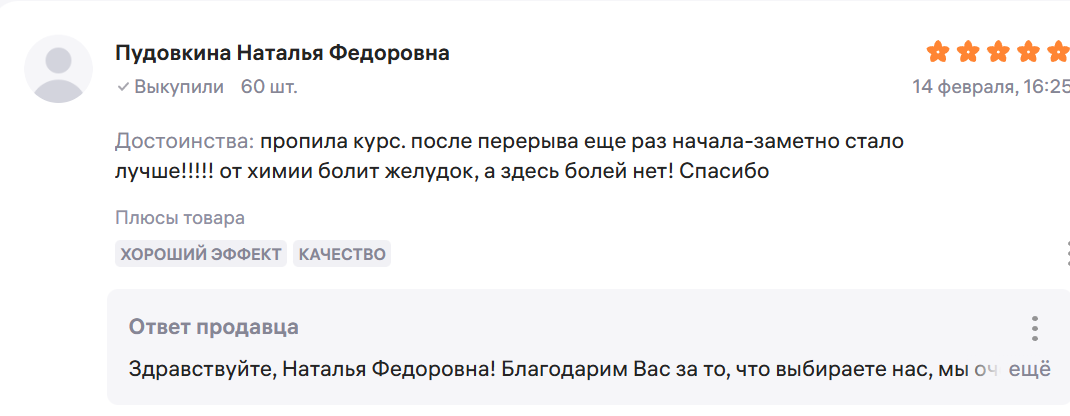The image size is (1070, 416).
Task: Click the 60 шт. quantity text
Action: (x=269, y=87)
